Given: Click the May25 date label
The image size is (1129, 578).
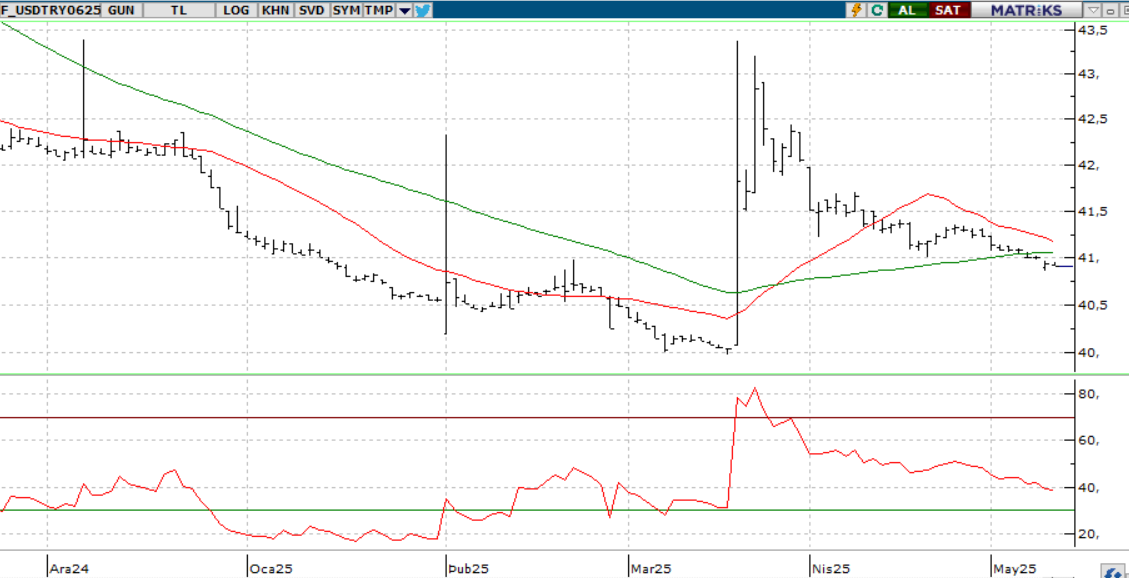Looking at the screenshot, I should click(1015, 569).
